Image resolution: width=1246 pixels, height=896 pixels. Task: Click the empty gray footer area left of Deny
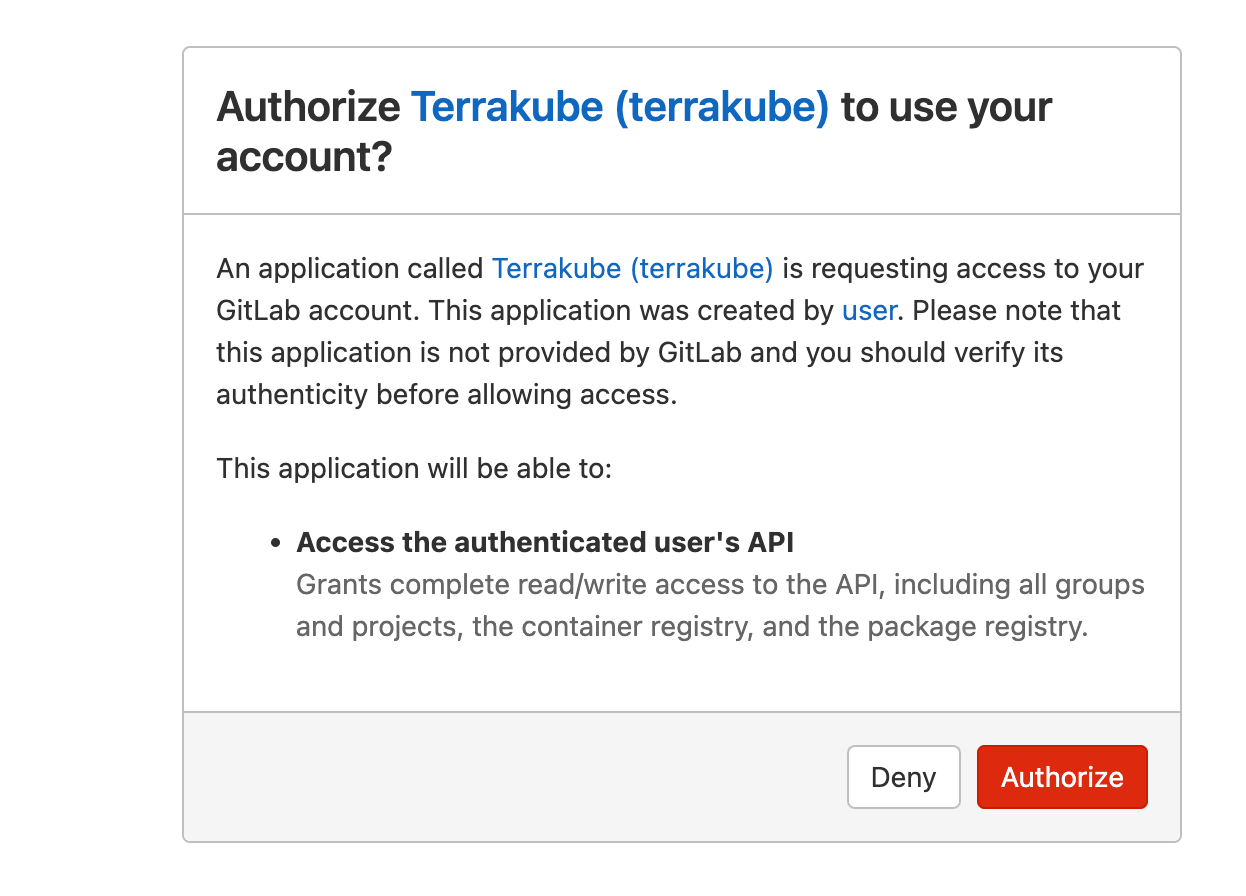point(500,777)
